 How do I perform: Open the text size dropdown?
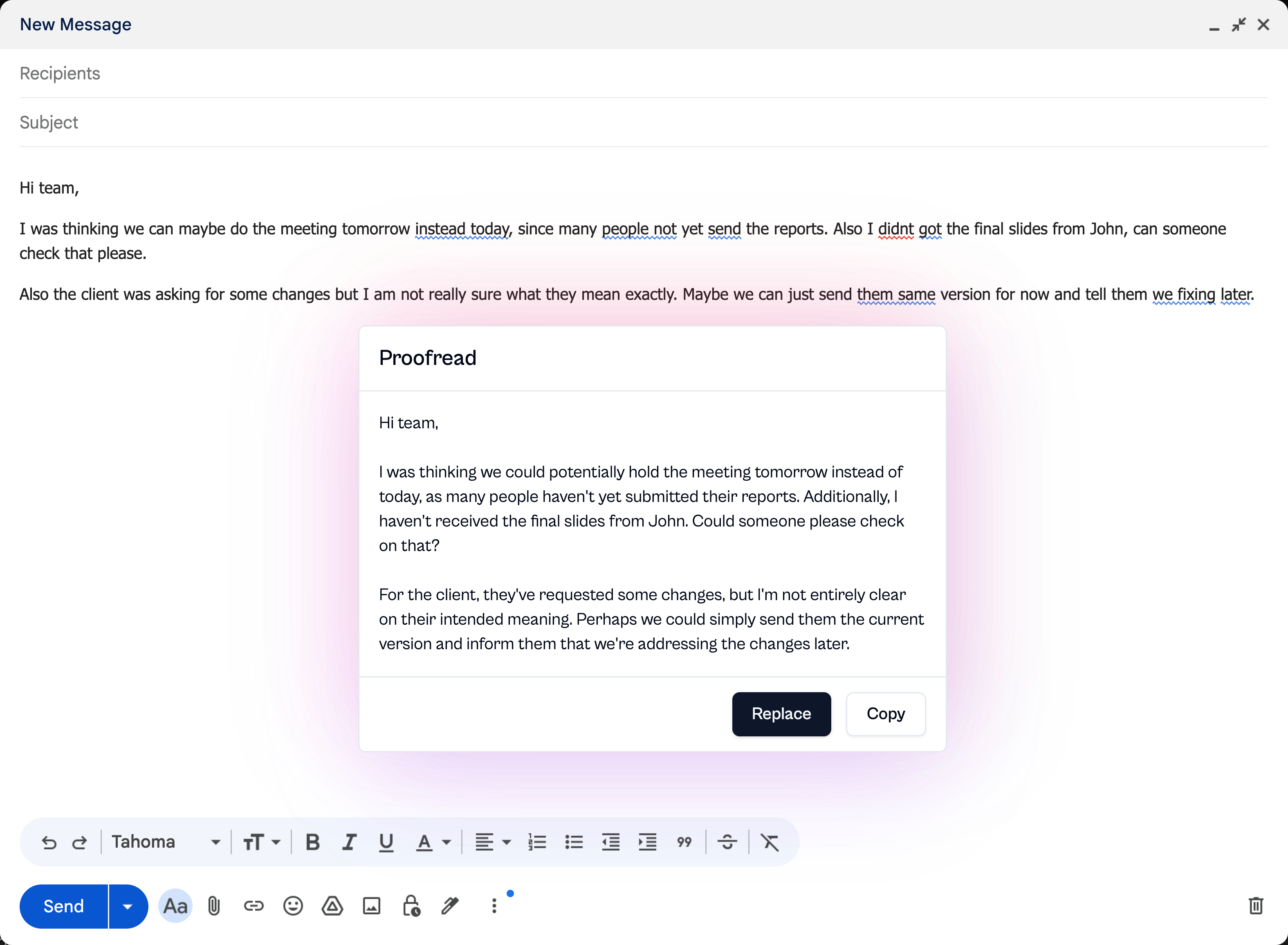click(262, 842)
